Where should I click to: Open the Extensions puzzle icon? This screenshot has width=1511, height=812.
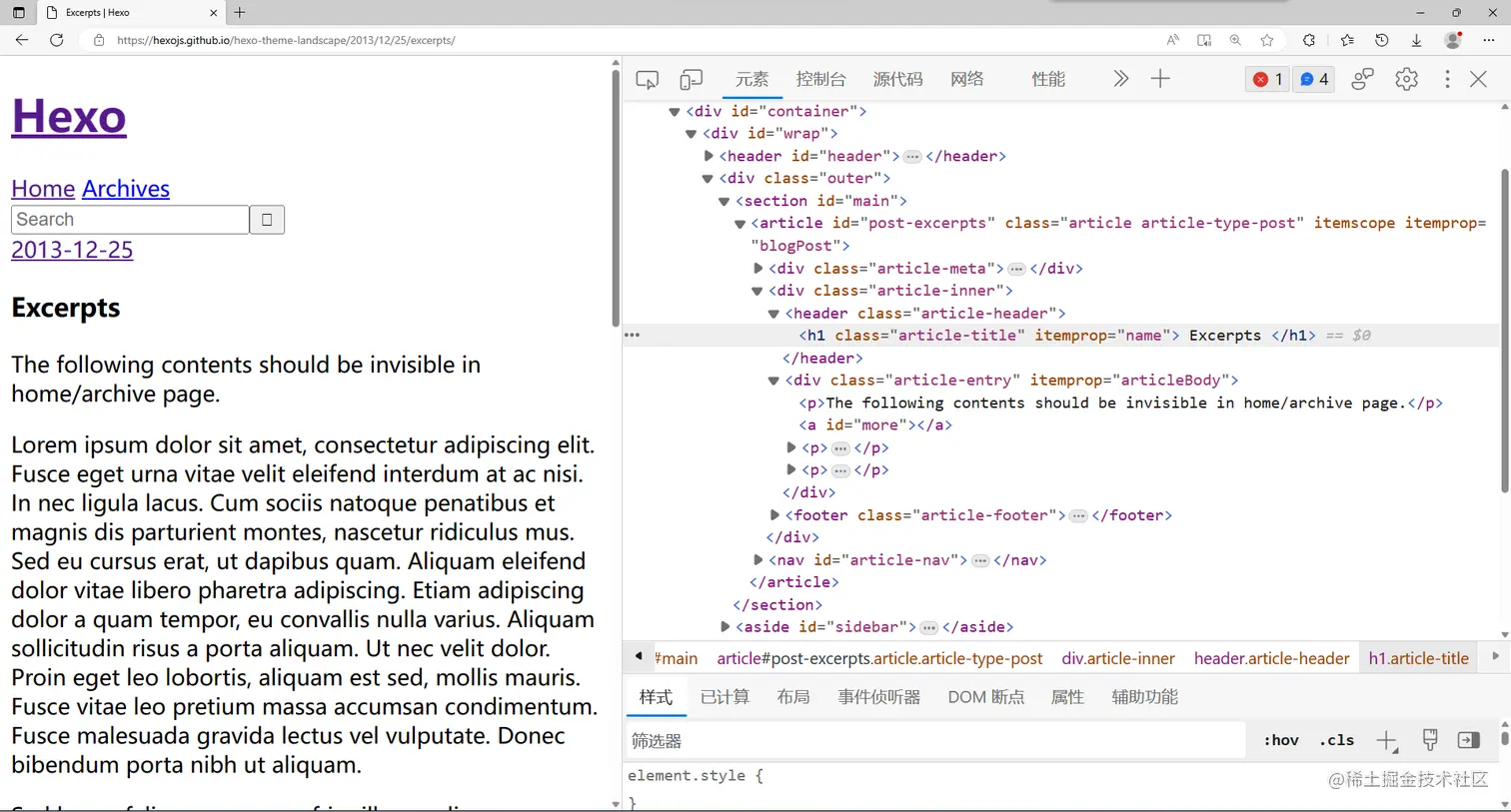(x=1309, y=40)
